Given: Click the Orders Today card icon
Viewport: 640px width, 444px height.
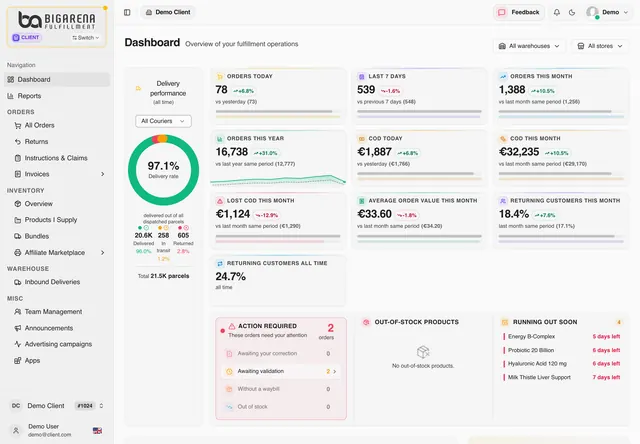Looking at the screenshot, I should click(x=220, y=76).
